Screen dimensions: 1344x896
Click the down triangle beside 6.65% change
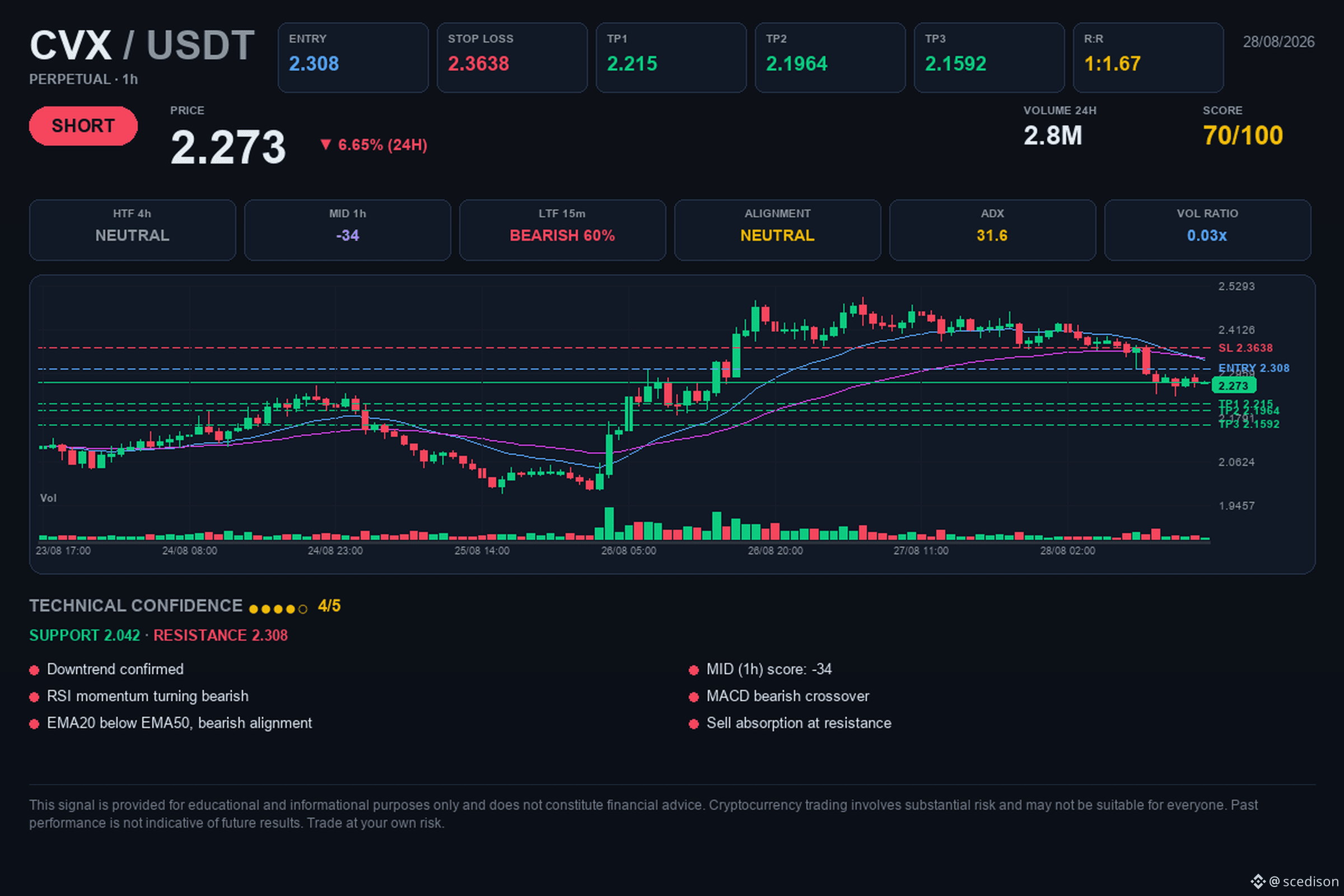[326, 144]
